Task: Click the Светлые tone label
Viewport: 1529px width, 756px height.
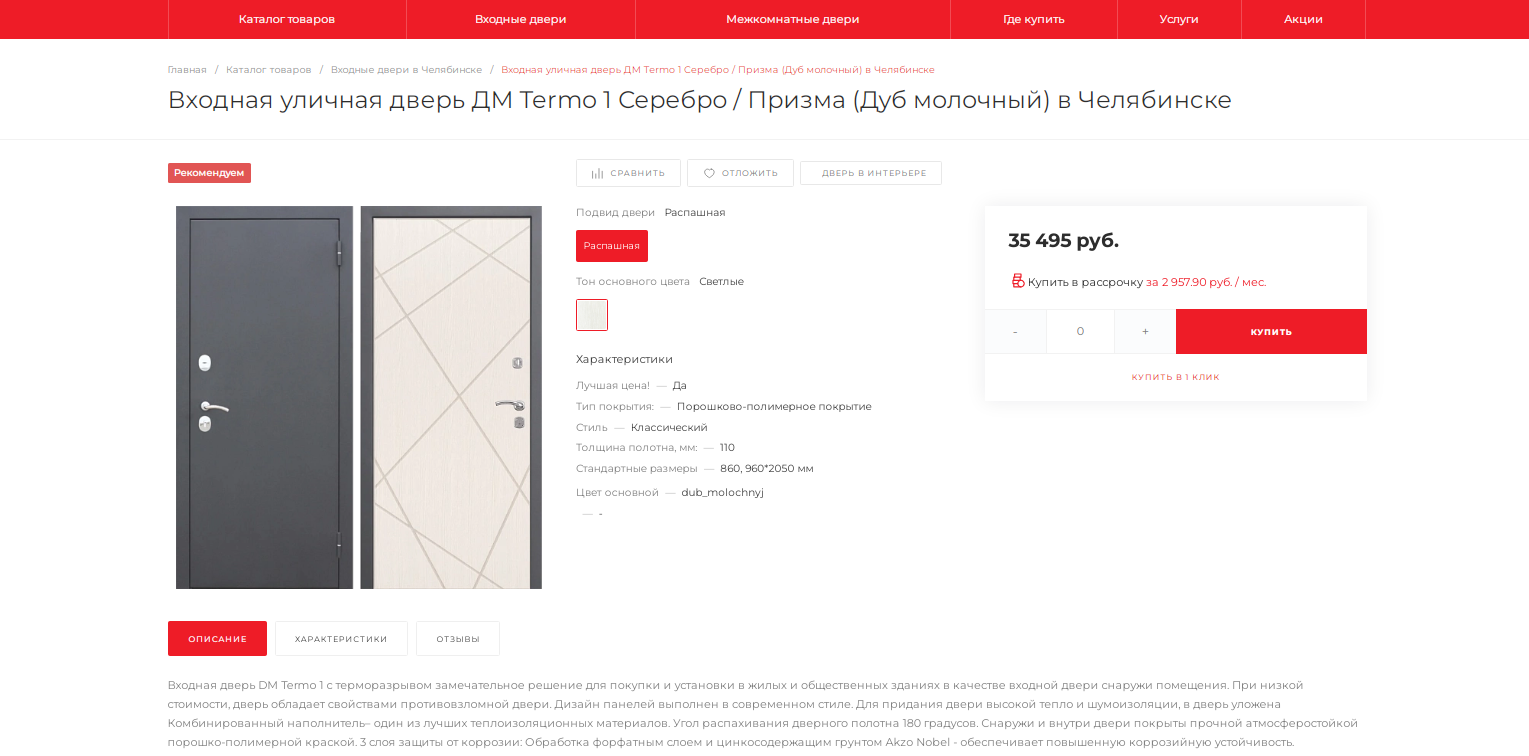Action: point(721,281)
